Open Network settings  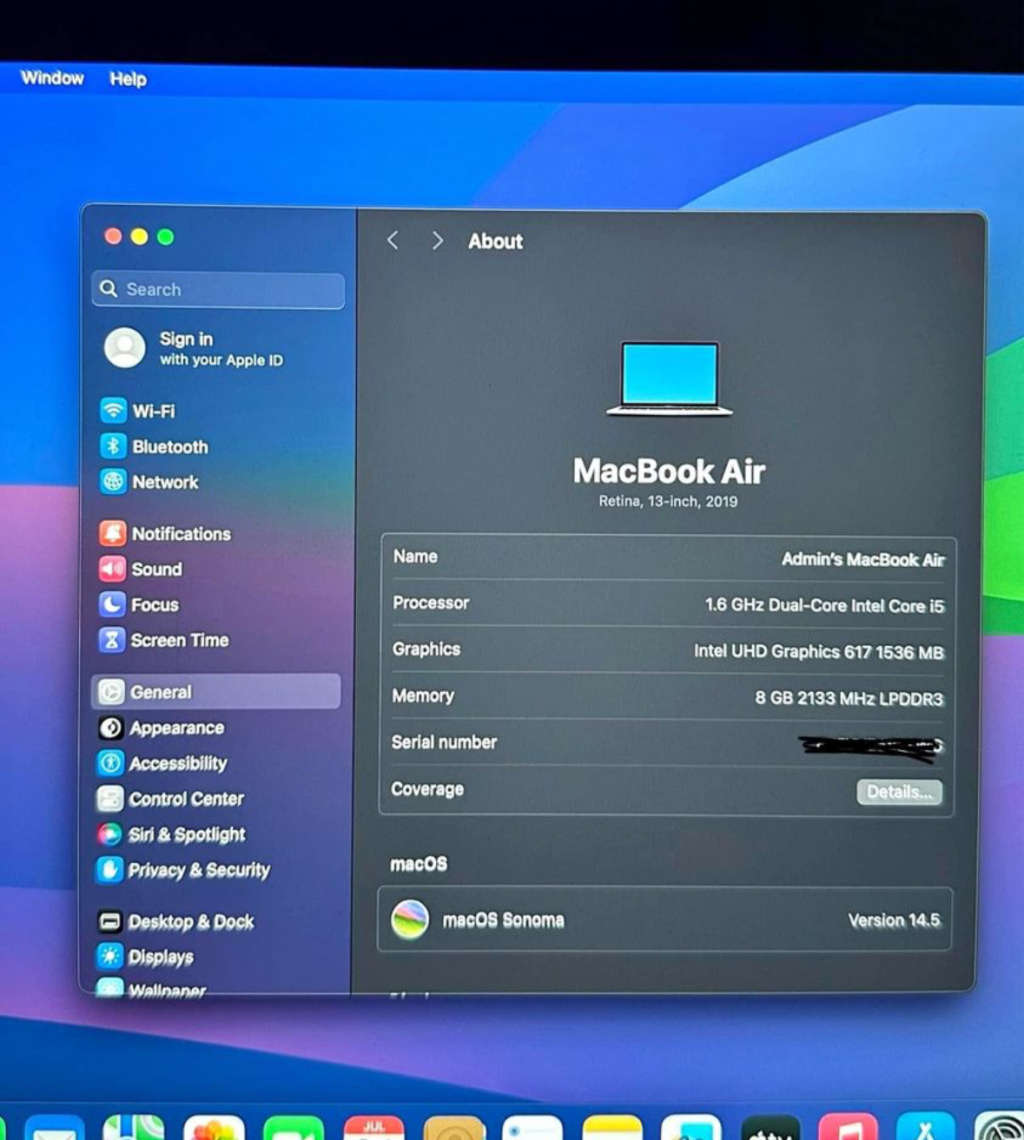(x=113, y=482)
